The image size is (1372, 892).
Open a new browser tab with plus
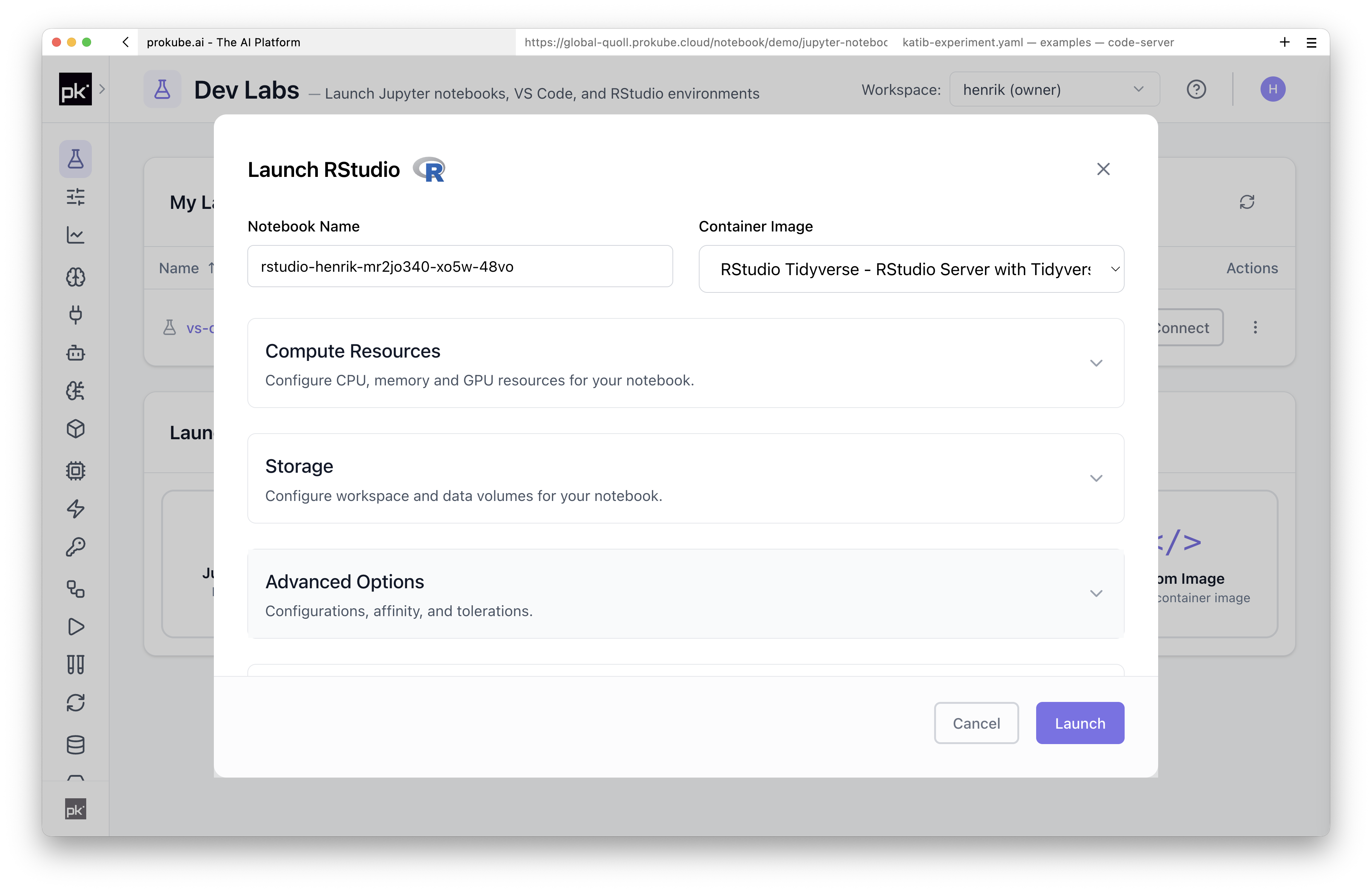point(1284,42)
